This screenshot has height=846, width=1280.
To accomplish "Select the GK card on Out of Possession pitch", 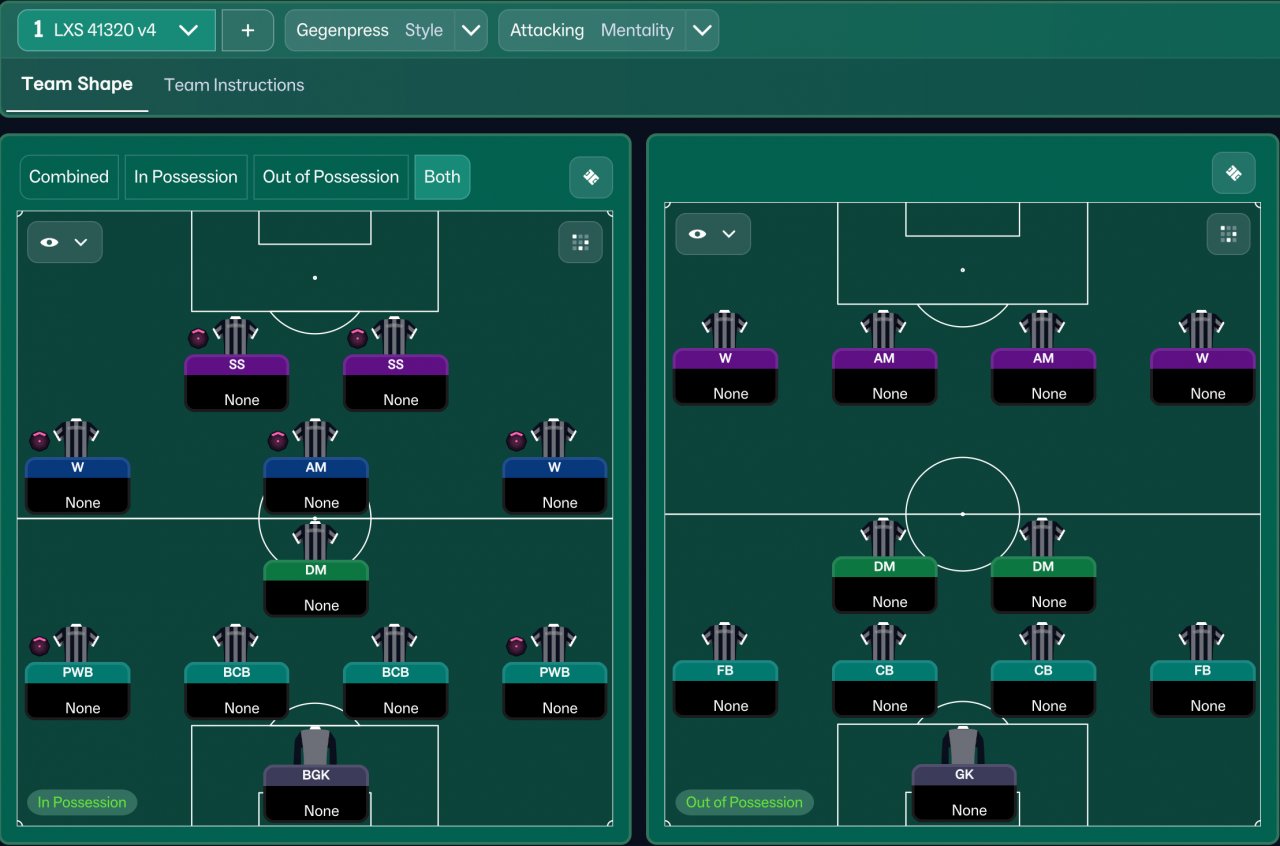I will click(x=964, y=793).
